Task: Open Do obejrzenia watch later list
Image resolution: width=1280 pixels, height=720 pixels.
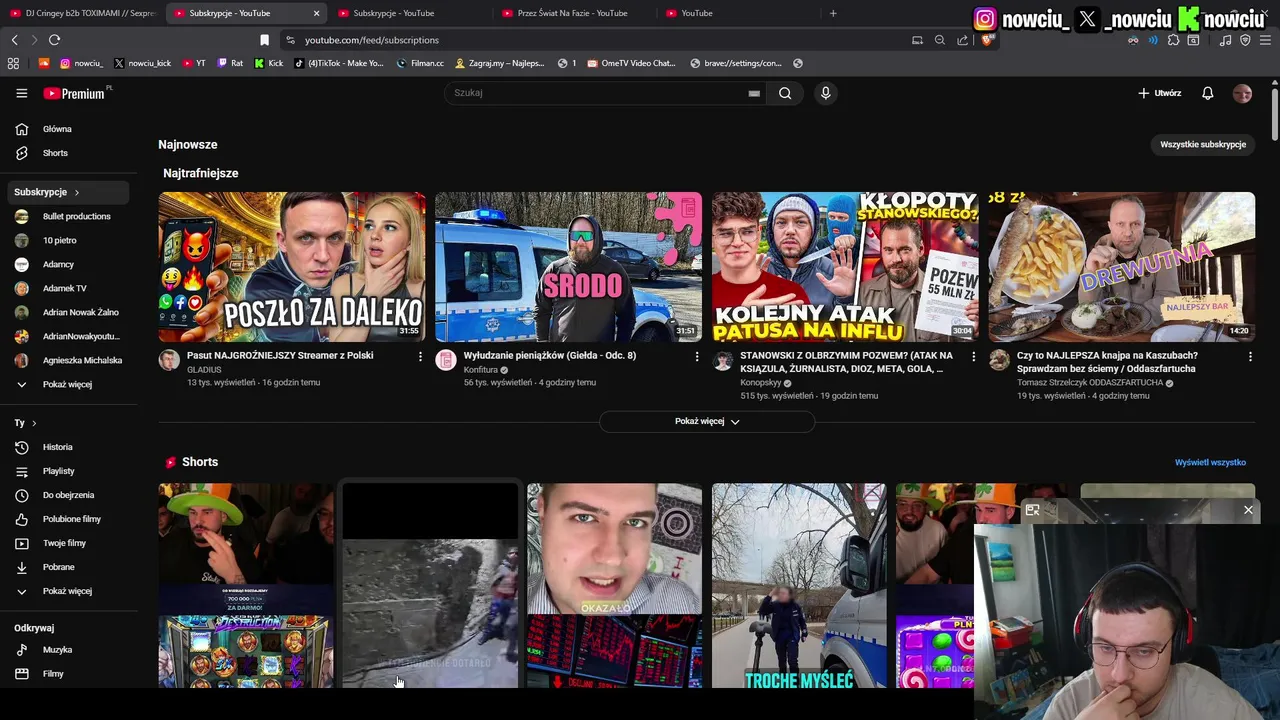Action: pyautogui.click(x=70, y=495)
